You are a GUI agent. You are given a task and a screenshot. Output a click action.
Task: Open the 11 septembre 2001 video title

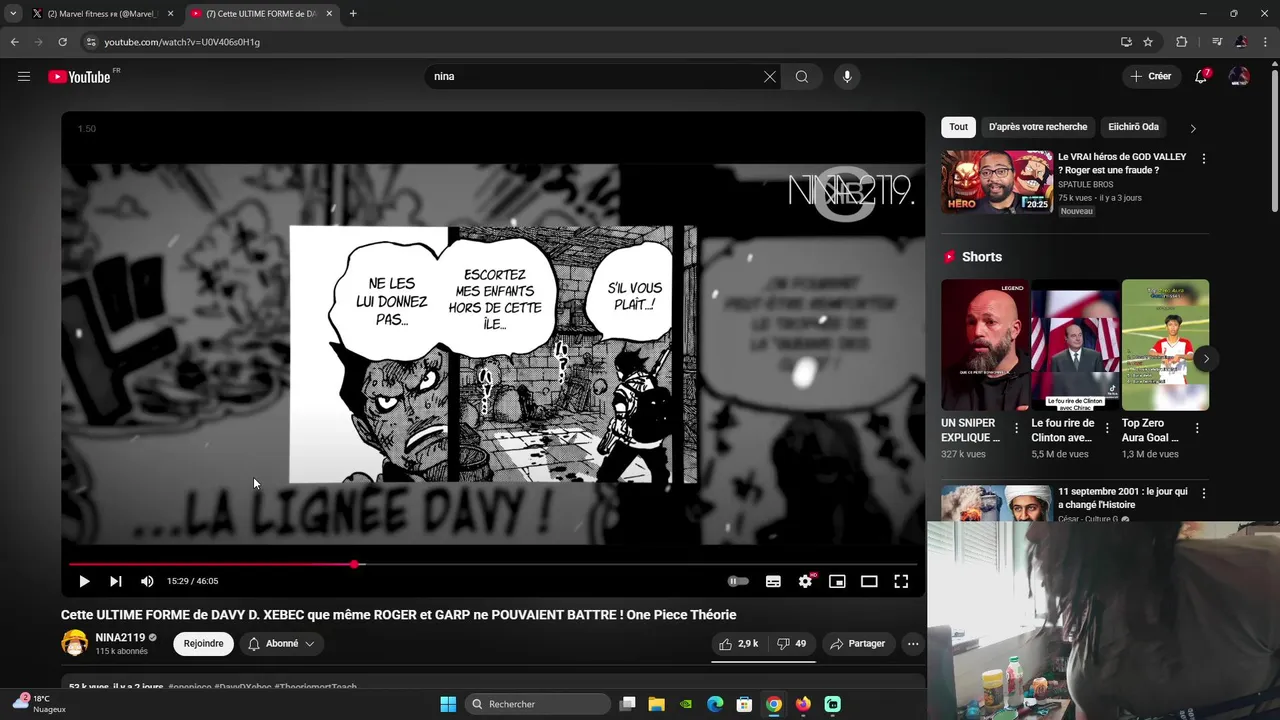[1123, 498]
